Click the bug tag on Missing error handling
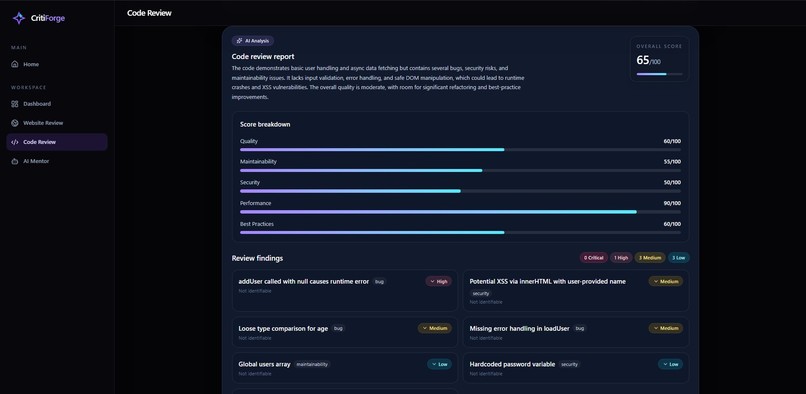 (x=580, y=328)
